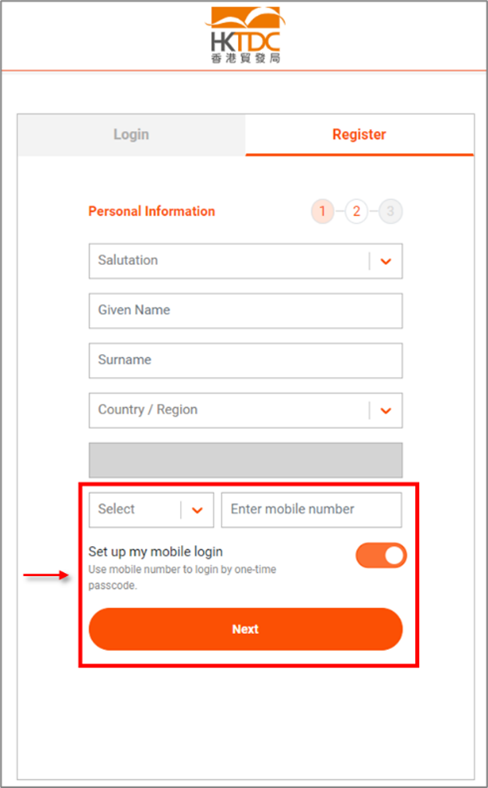This screenshot has height=788, width=488.
Task: Click the mobile country code chevron
Action: (197, 510)
